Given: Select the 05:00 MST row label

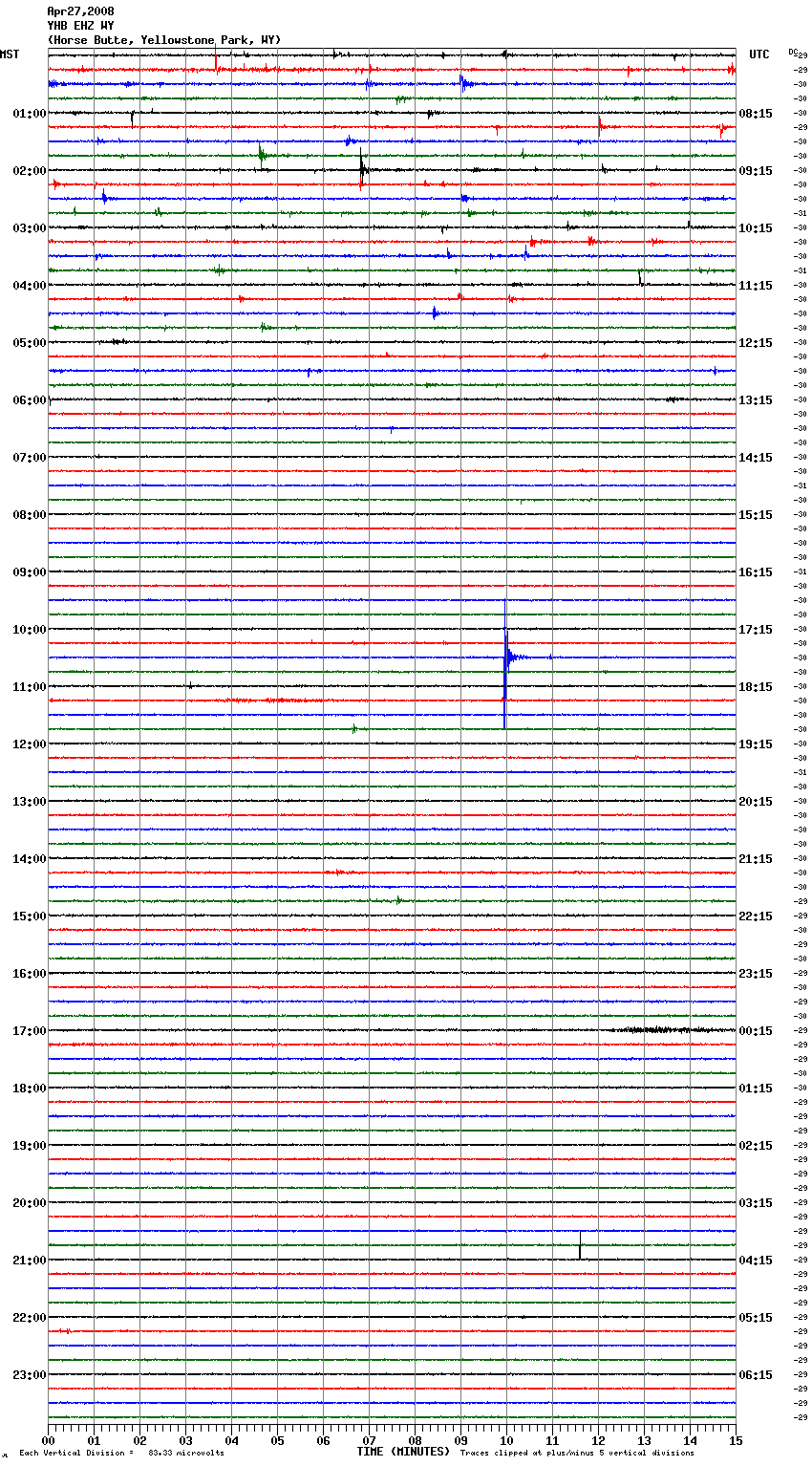Looking at the screenshot, I should pos(30,343).
